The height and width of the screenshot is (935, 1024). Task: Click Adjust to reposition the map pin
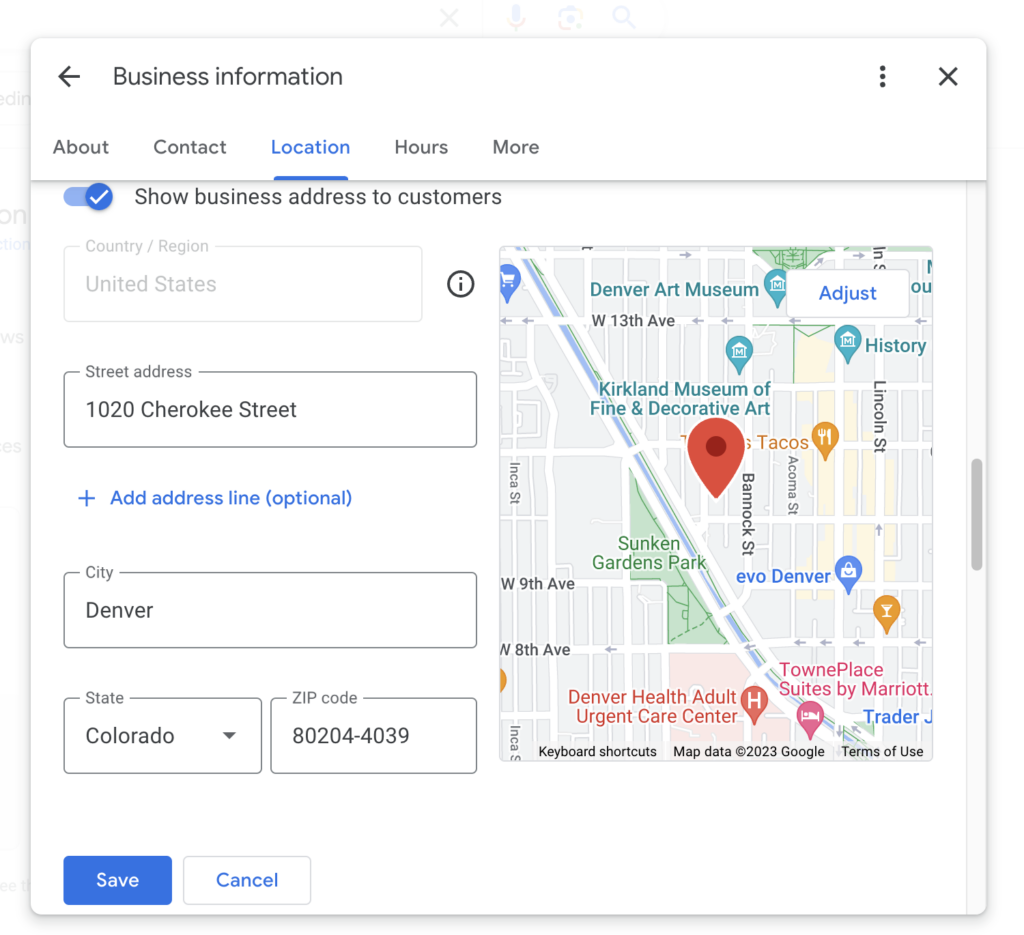click(847, 293)
